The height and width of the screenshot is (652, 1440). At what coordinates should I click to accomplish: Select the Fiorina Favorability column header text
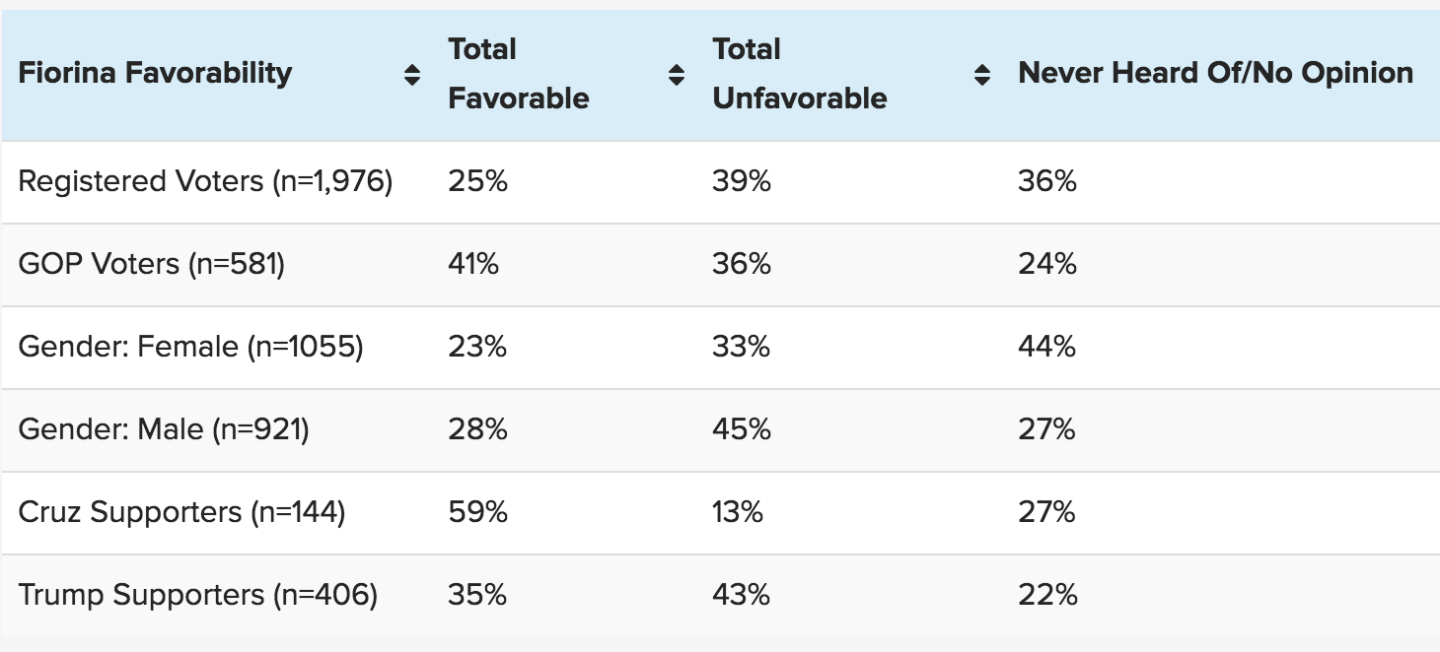(155, 73)
